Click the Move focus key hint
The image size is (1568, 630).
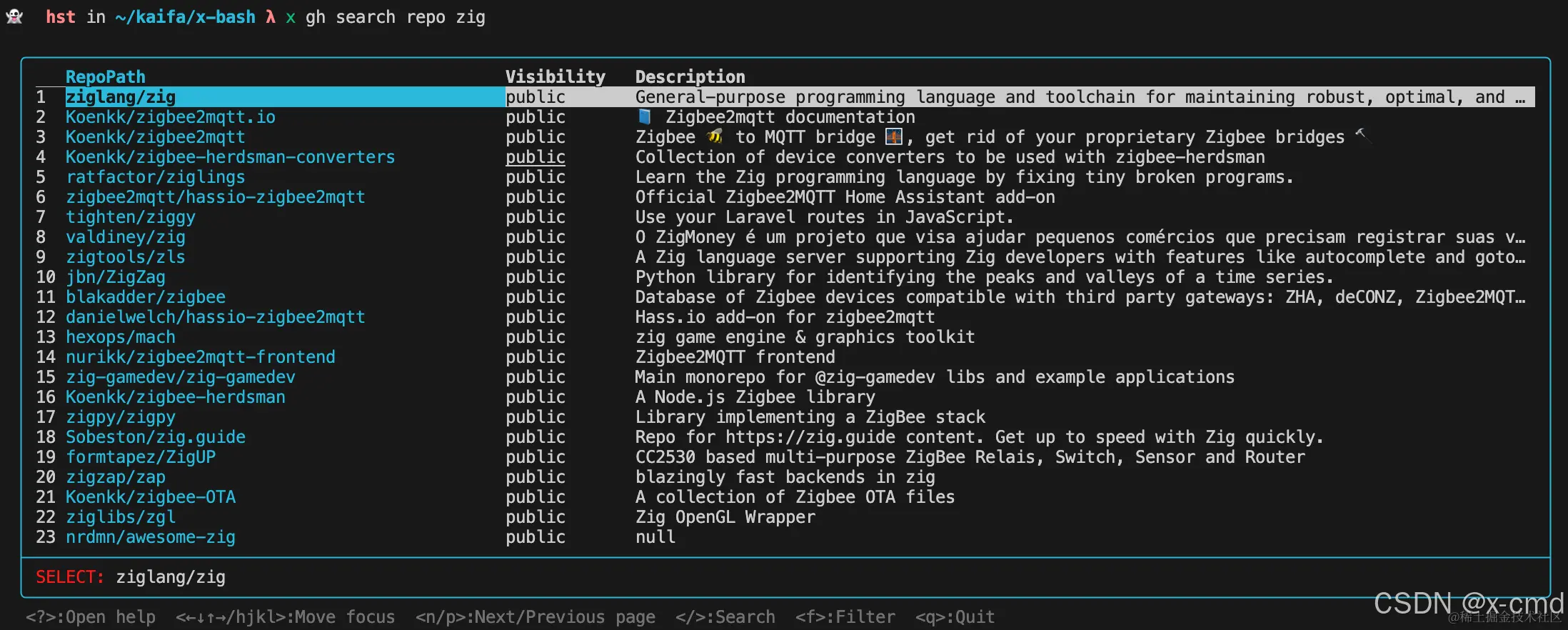(x=286, y=617)
